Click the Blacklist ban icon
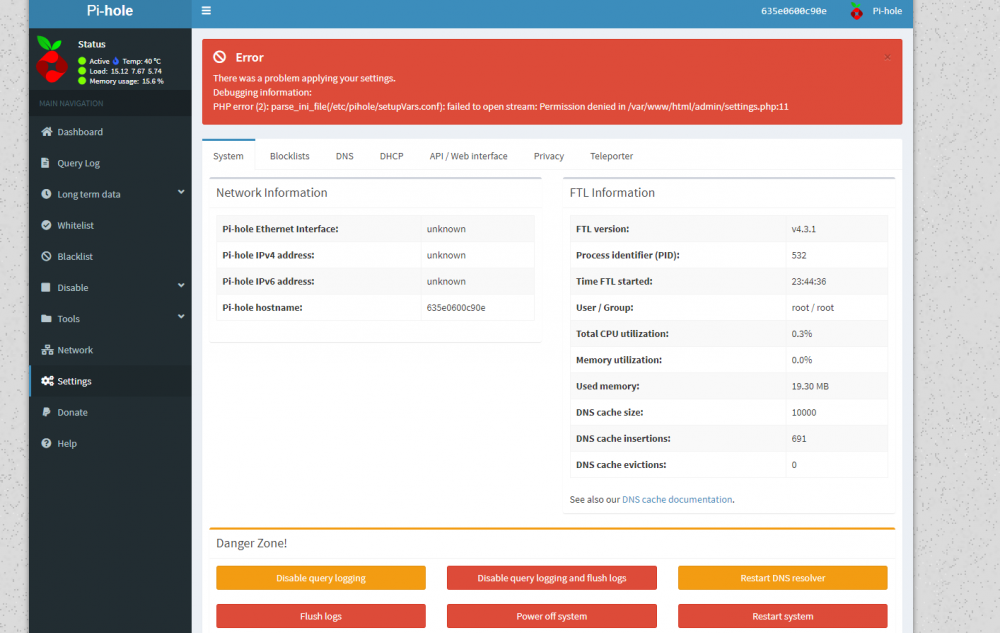Image resolution: width=1000 pixels, height=633 pixels. pos(46,256)
